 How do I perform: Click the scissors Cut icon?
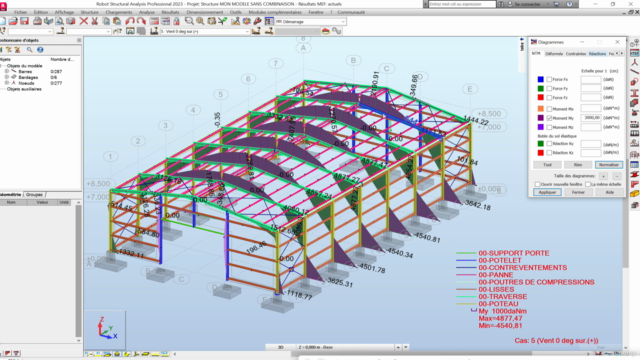[x=95, y=21]
